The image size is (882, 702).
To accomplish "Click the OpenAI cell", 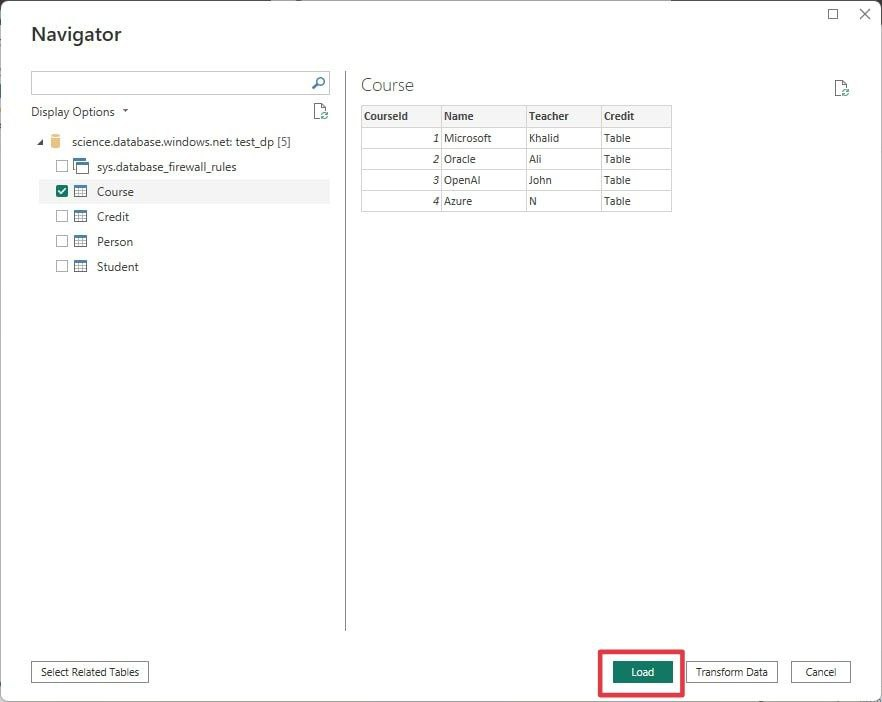I will 484,180.
